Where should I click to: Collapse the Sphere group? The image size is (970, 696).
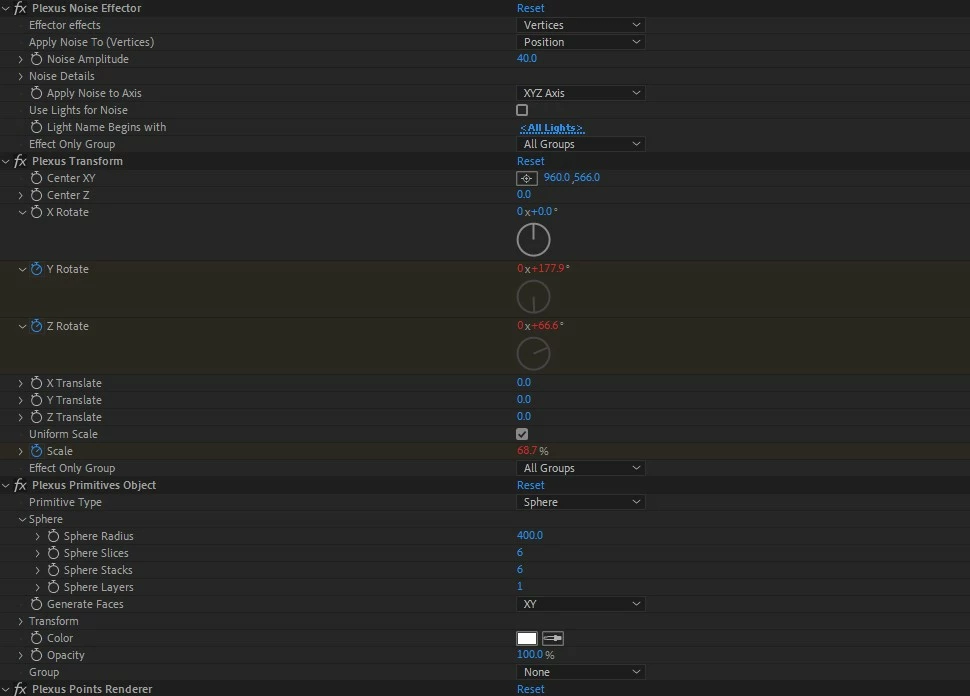pyautogui.click(x=22, y=519)
